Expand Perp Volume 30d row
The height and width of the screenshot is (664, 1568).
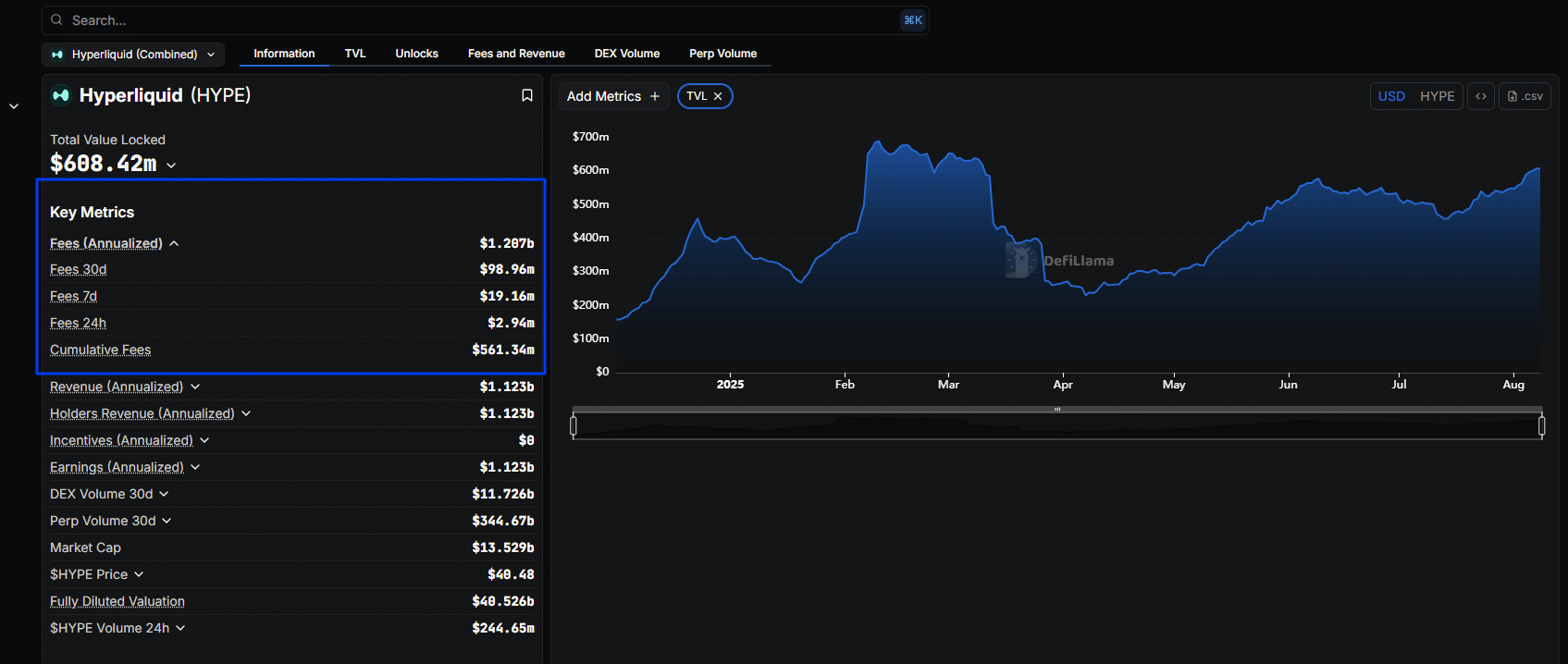tap(167, 521)
